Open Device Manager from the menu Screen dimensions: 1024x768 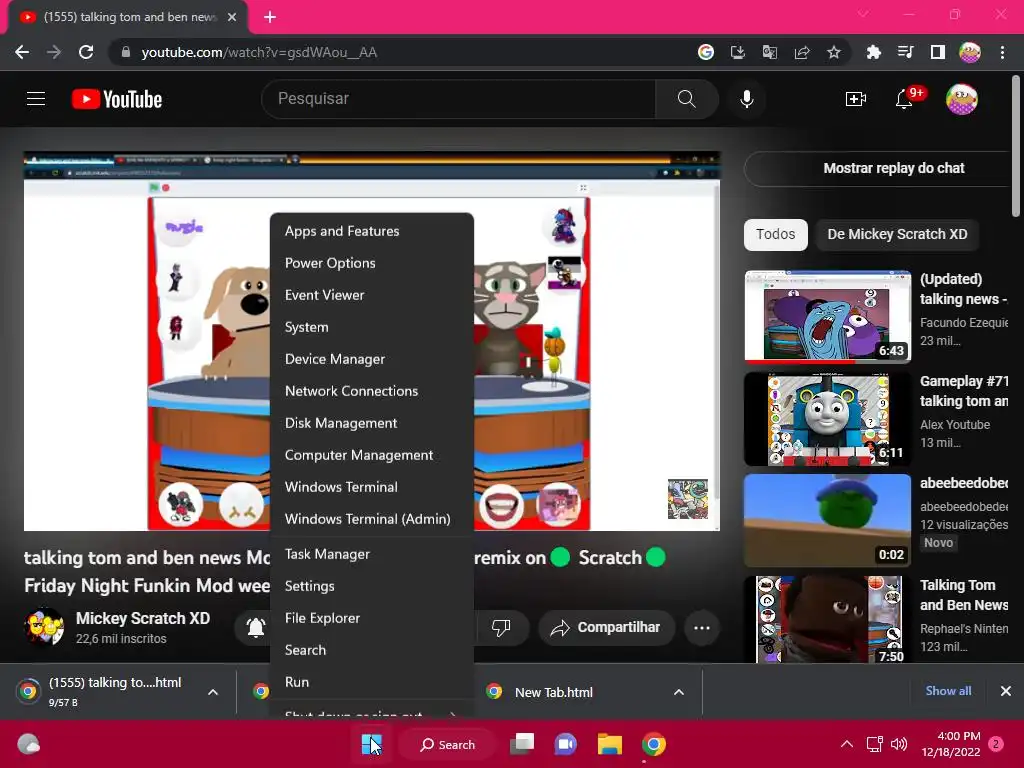click(372, 359)
